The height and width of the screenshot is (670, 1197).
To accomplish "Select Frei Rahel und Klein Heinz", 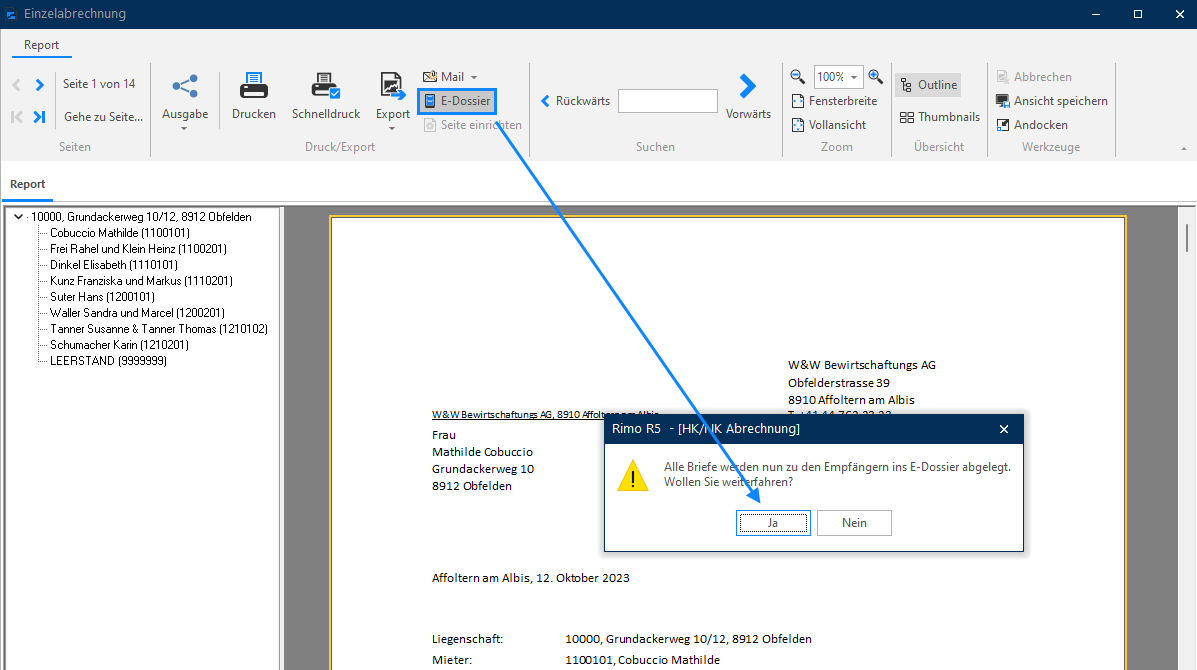I will [138, 249].
